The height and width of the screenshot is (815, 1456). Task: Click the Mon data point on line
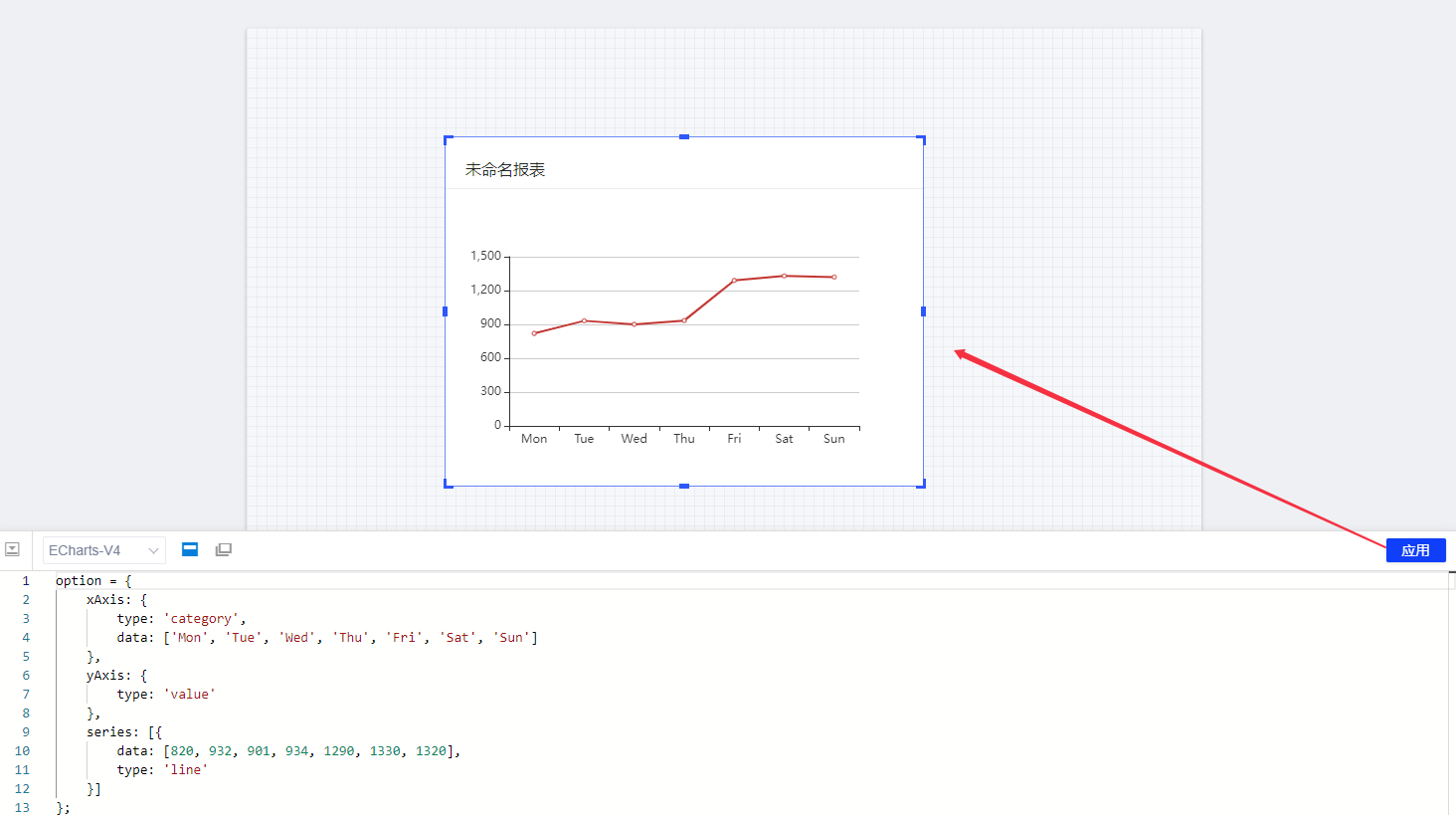(x=534, y=333)
